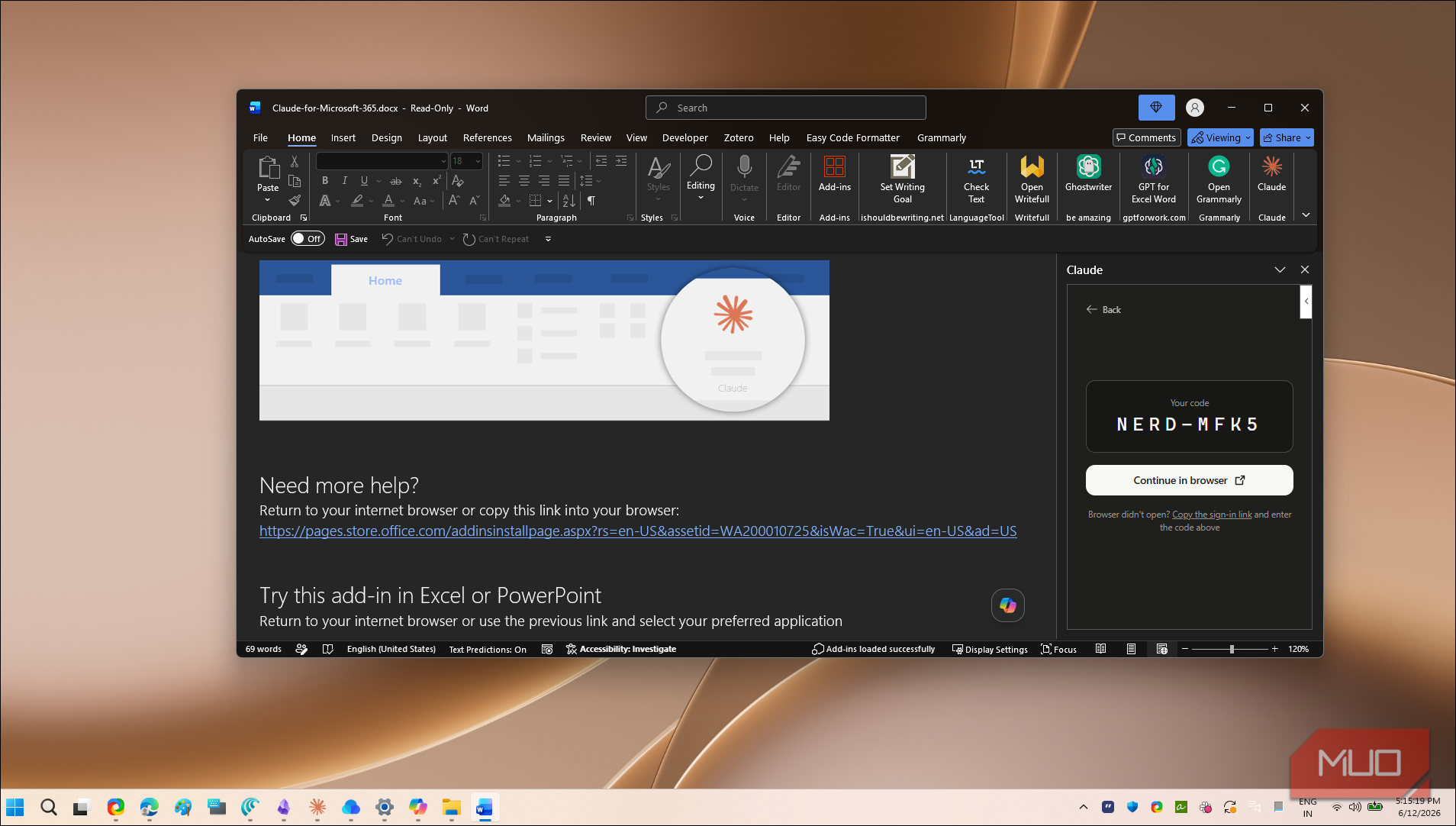The height and width of the screenshot is (826, 1456).
Task: Open the font size dropdown
Action: pyautogui.click(x=478, y=161)
